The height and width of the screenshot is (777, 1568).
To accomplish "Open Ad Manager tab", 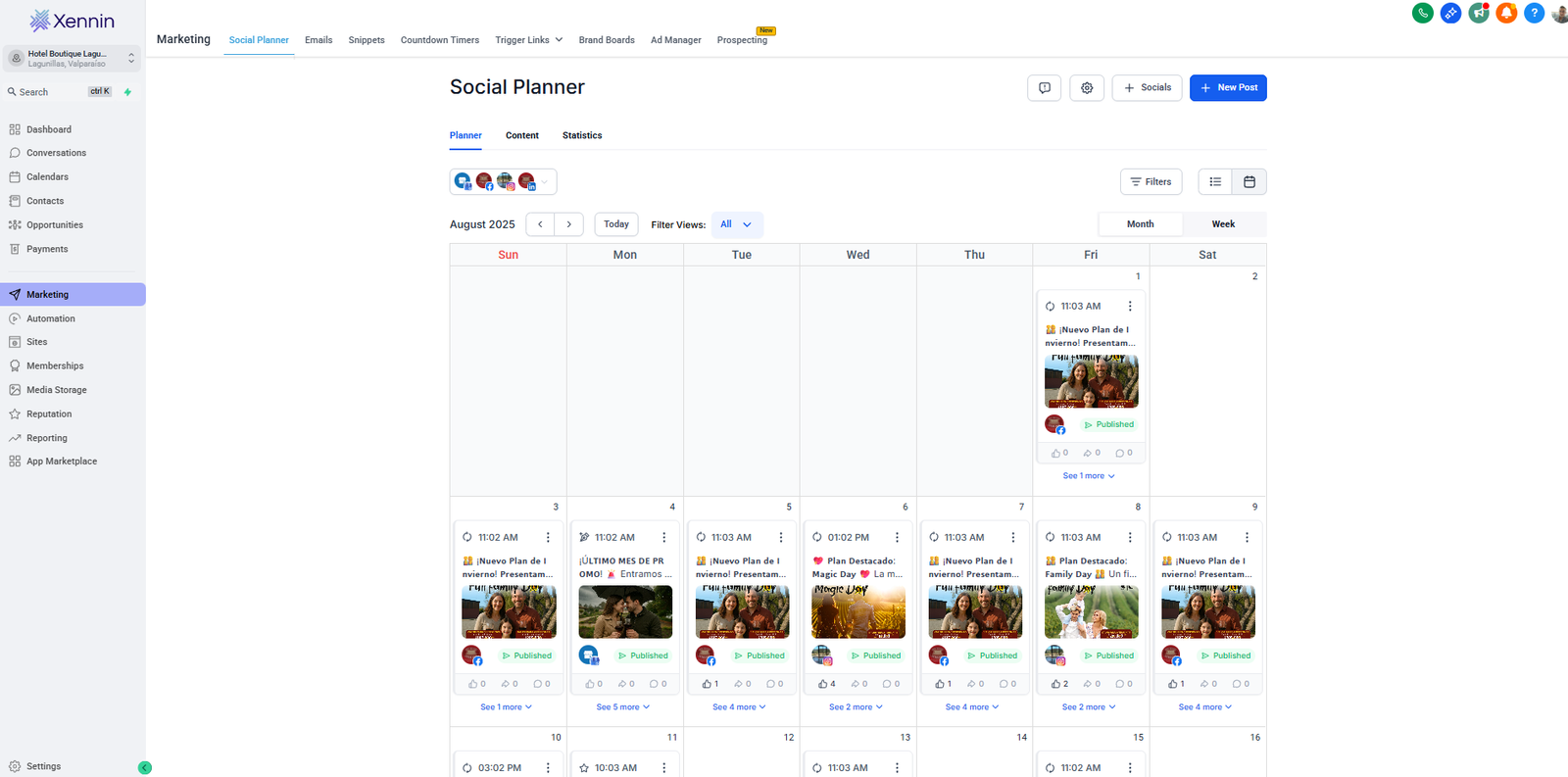I will click(676, 40).
